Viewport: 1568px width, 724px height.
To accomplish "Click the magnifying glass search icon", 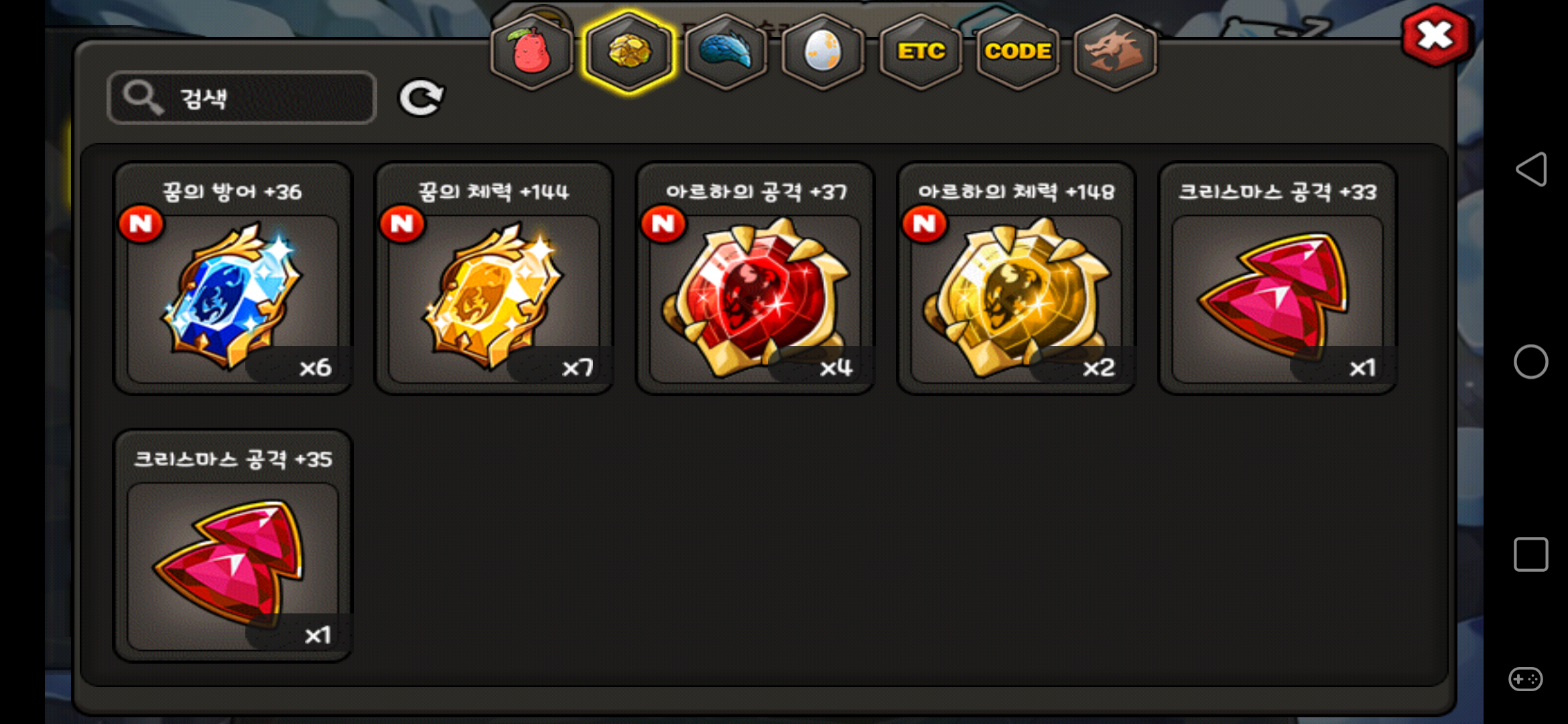I will click(143, 98).
